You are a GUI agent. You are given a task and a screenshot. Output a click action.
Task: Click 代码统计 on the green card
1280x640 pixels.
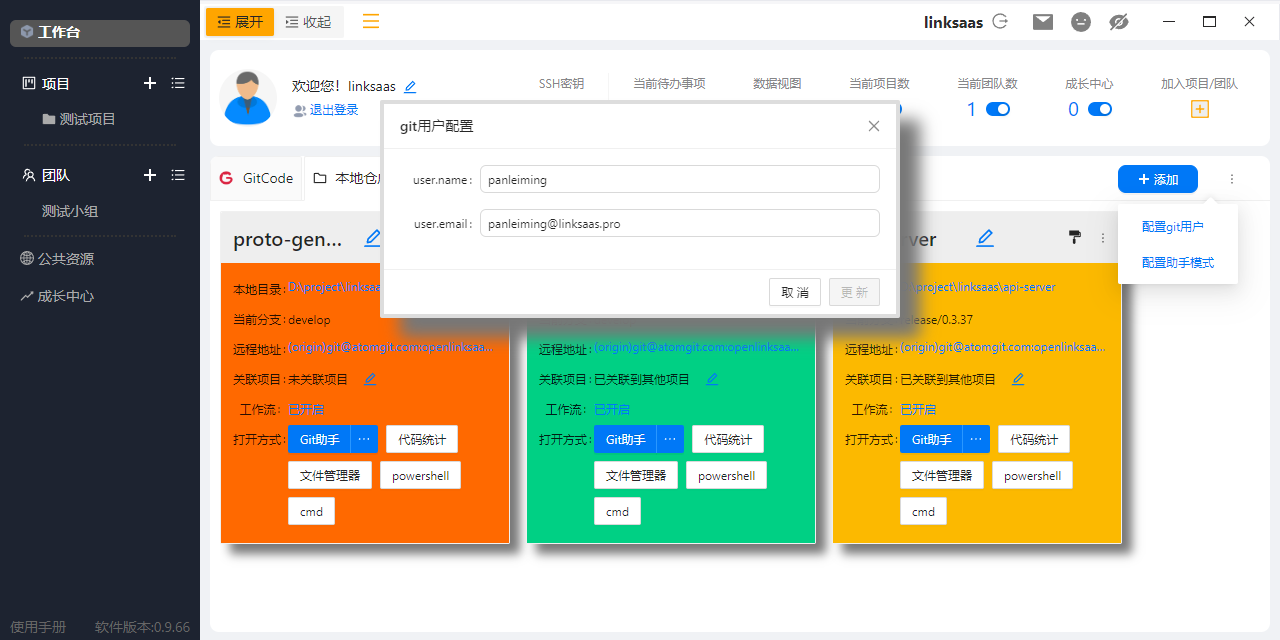(728, 439)
